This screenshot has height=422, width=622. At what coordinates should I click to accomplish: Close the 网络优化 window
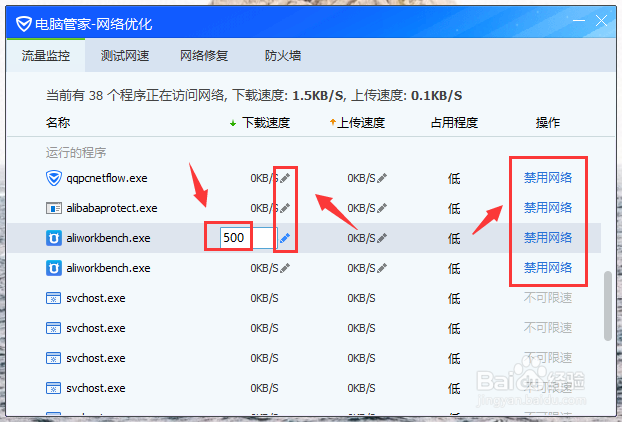(x=601, y=21)
